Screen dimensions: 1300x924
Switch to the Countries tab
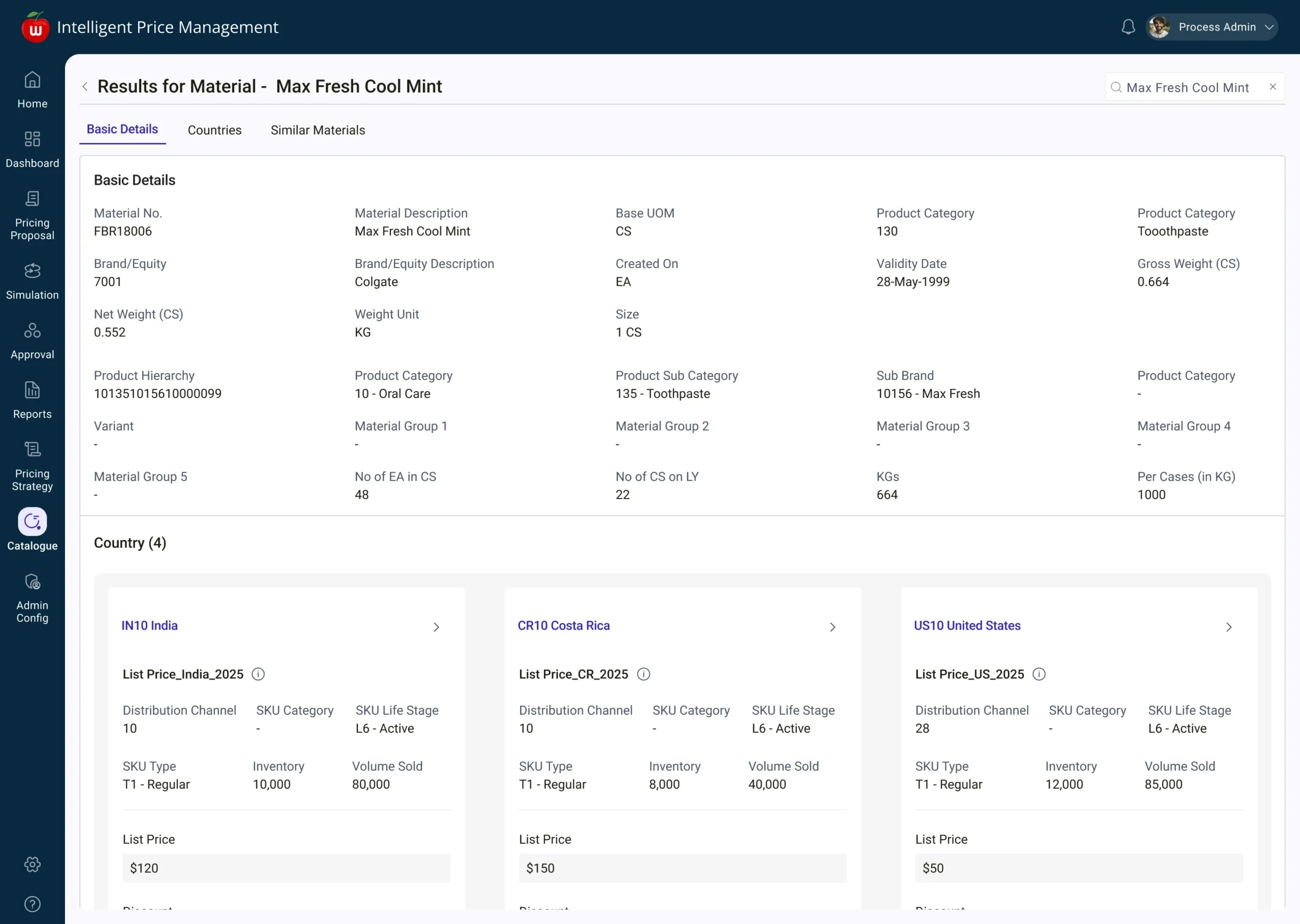click(214, 130)
